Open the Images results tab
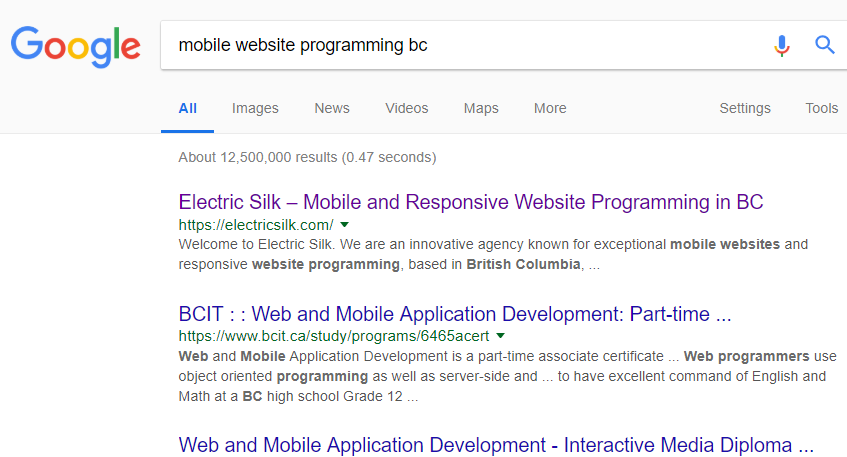847x457 pixels. point(255,109)
